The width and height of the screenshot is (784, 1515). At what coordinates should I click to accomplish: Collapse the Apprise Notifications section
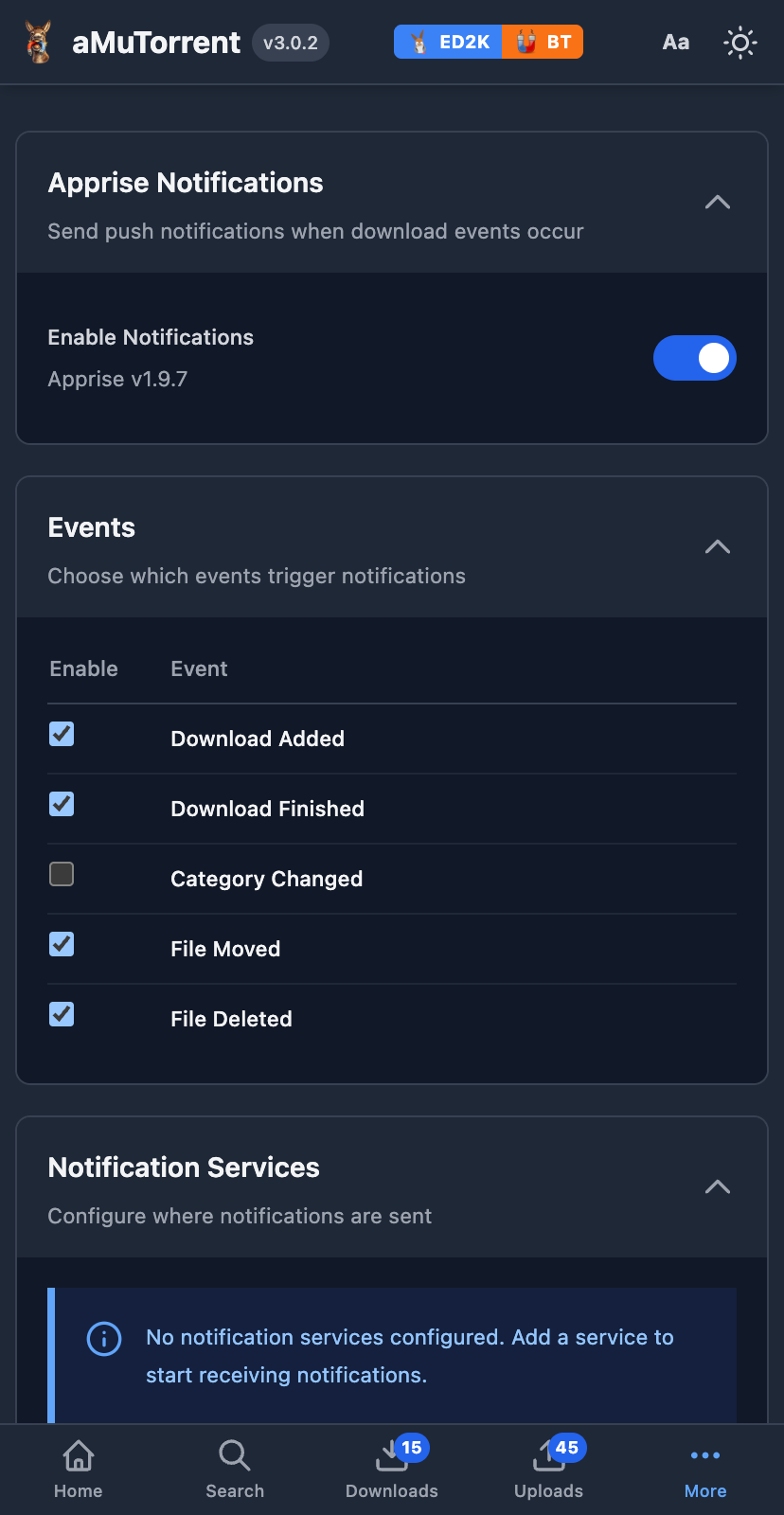(718, 203)
